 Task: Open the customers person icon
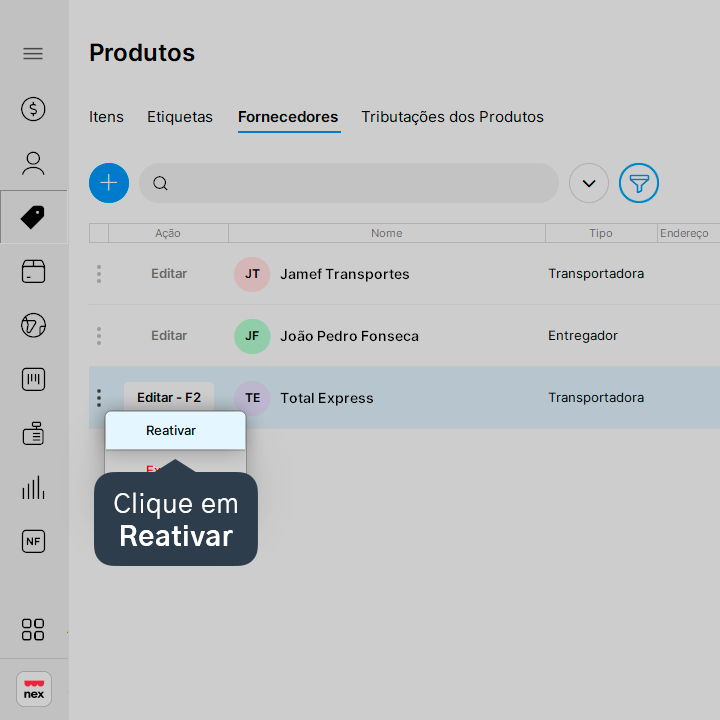(x=33, y=163)
